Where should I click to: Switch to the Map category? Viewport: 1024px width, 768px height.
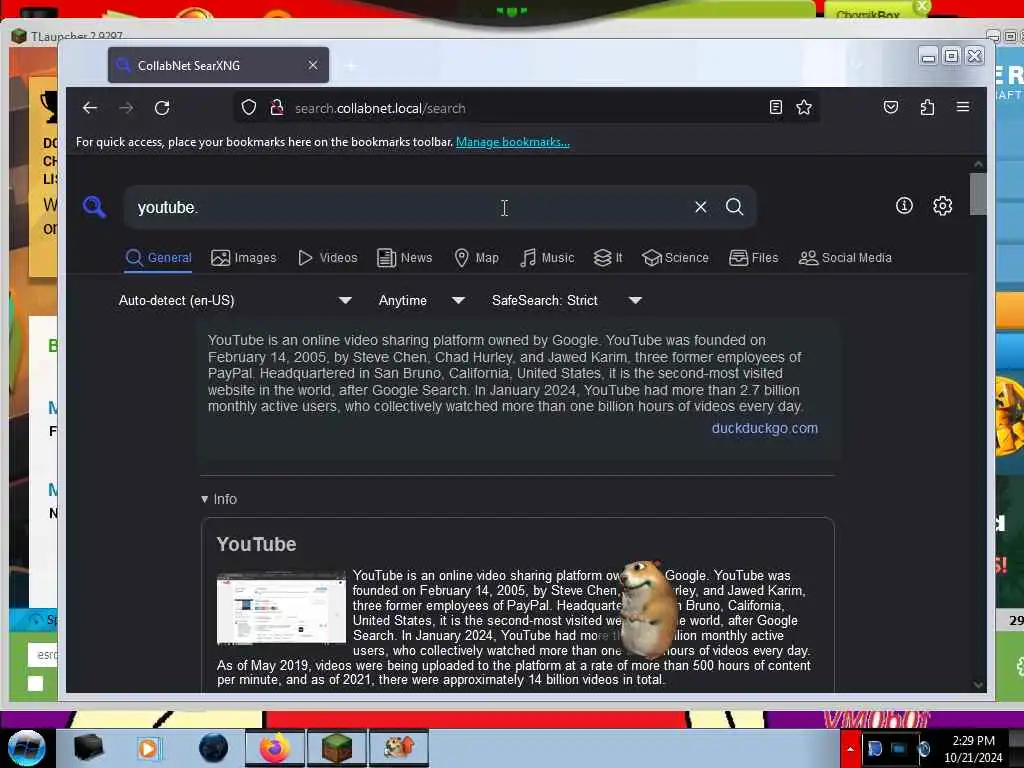tap(476, 257)
